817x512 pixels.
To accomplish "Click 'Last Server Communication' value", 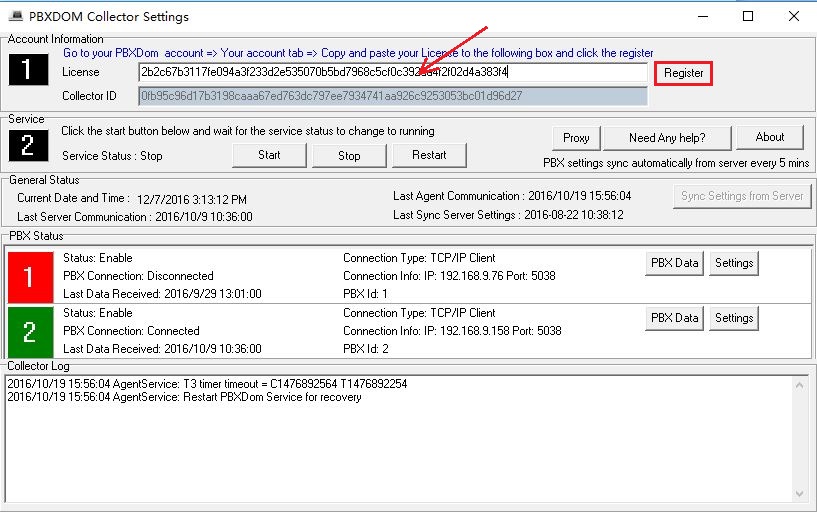I will [x=204, y=217].
